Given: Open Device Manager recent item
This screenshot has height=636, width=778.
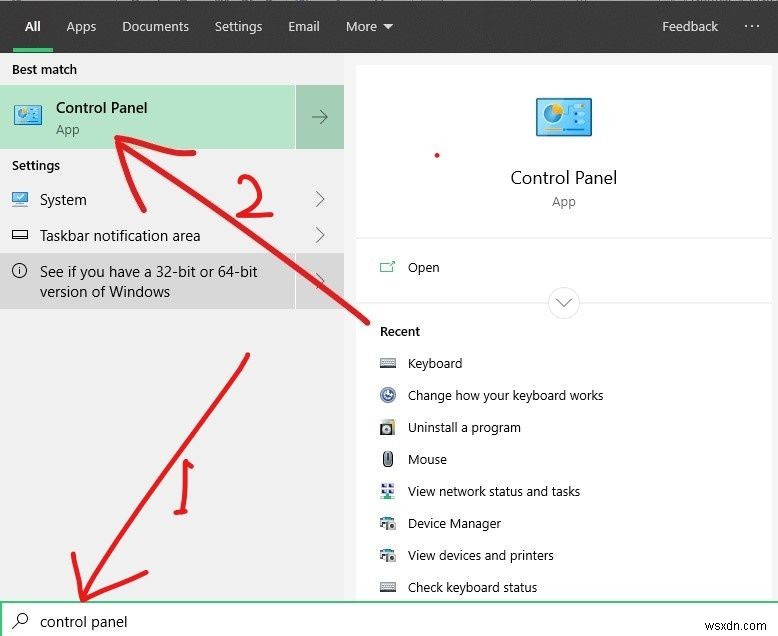Looking at the screenshot, I should point(454,523).
